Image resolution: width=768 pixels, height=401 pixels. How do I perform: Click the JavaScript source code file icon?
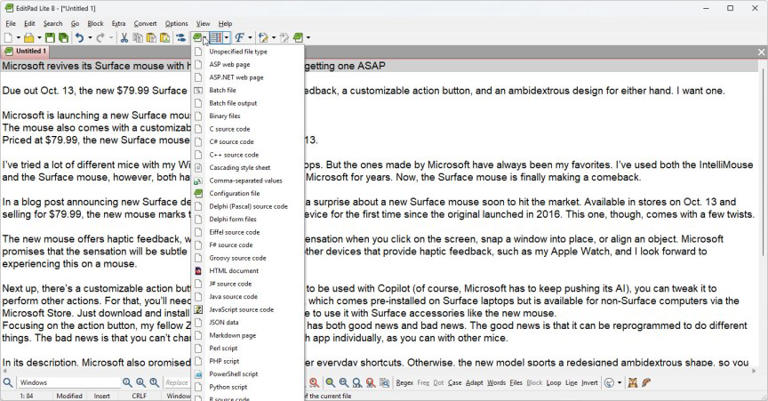pos(198,309)
